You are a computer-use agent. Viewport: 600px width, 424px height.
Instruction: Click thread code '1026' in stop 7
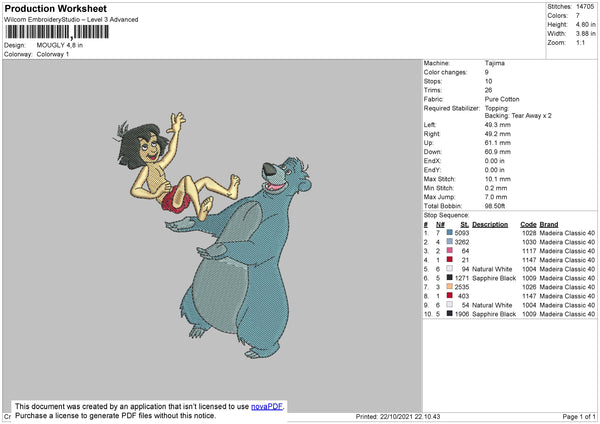tap(529, 287)
